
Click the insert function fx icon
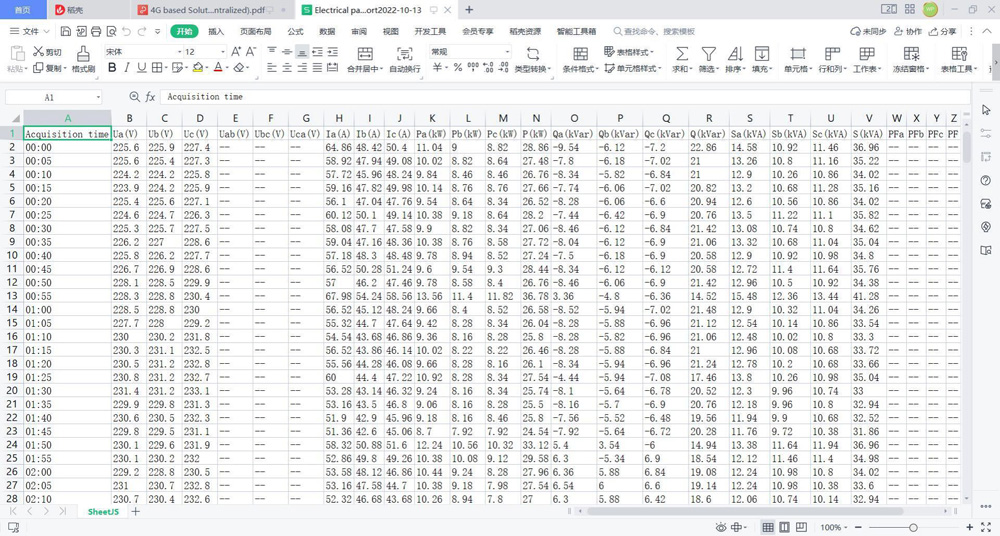[150, 97]
